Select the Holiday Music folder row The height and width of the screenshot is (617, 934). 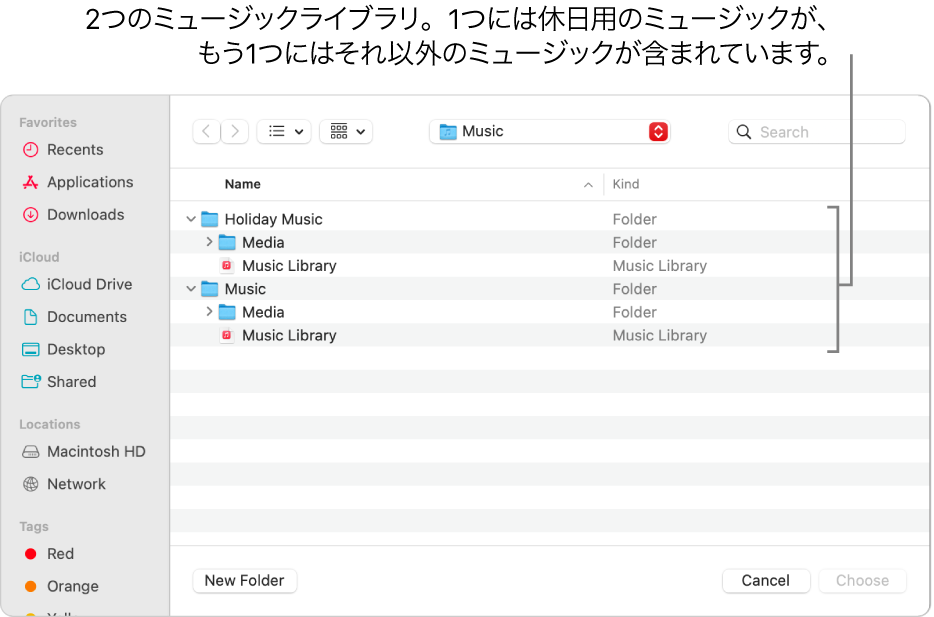coord(549,219)
